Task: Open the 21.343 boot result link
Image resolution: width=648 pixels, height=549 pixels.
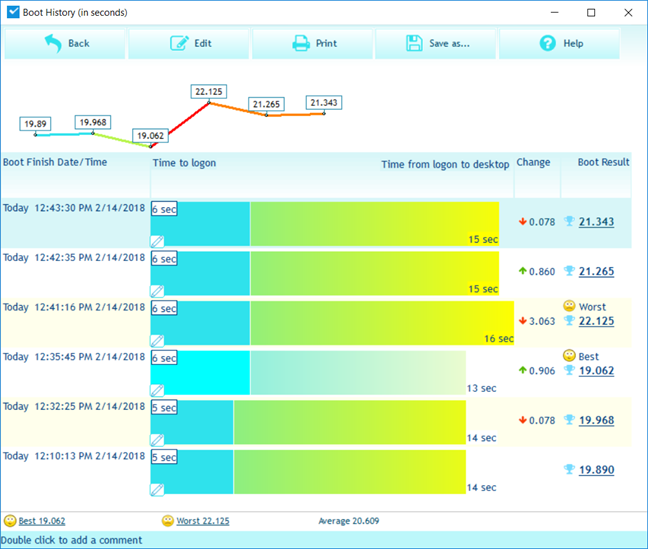Action: point(596,222)
